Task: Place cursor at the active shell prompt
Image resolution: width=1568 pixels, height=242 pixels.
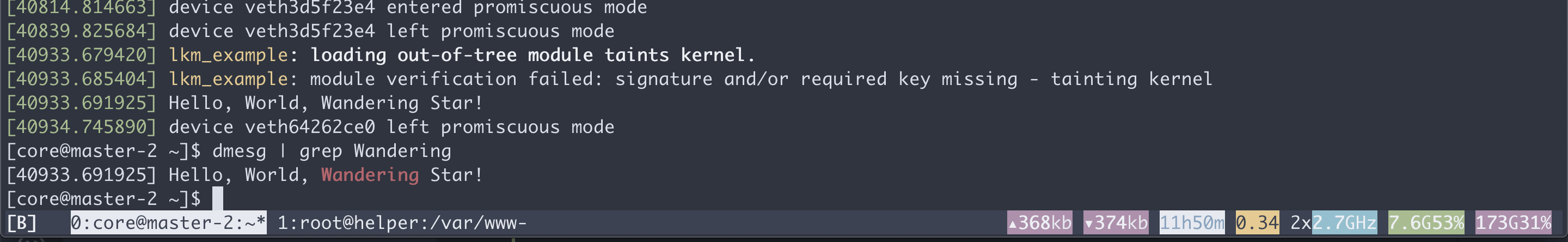Action: click(x=217, y=199)
